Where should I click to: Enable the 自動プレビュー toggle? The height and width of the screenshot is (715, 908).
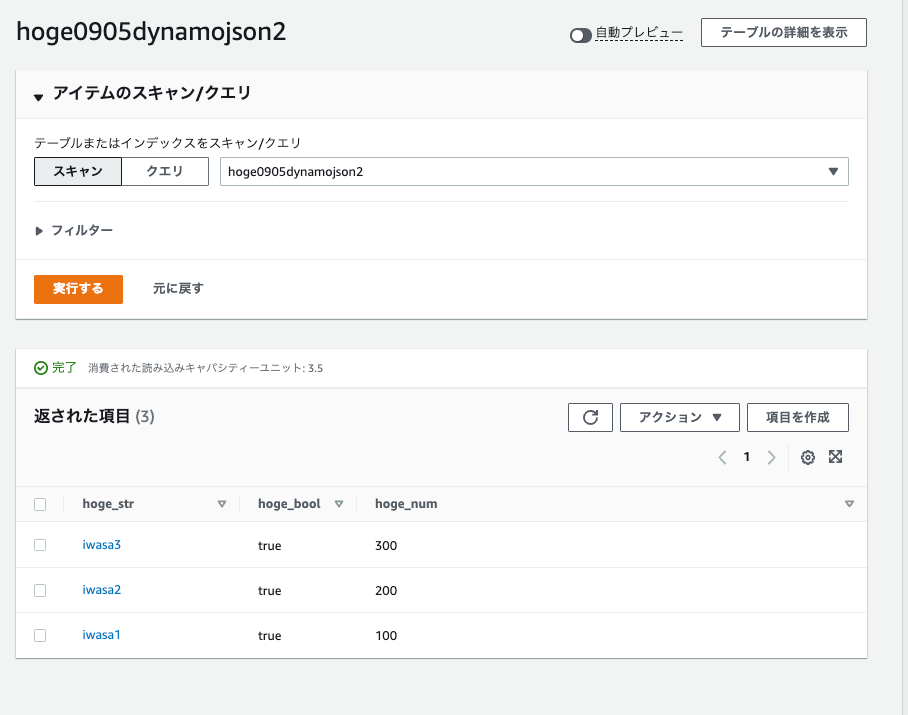click(x=580, y=33)
